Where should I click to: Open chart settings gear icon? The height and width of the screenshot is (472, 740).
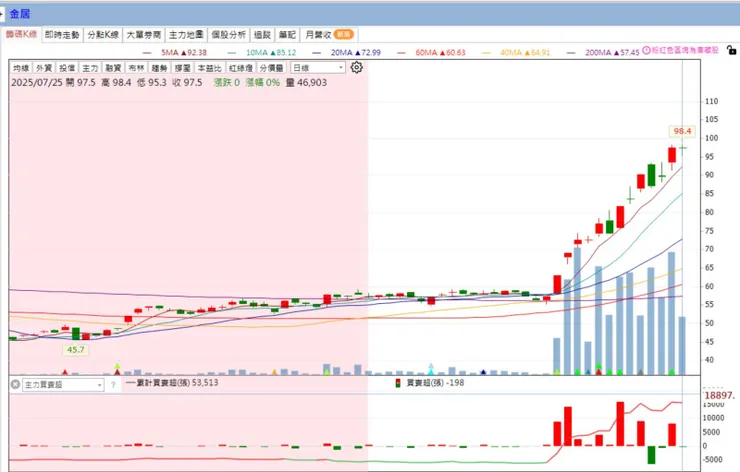click(x=356, y=67)
